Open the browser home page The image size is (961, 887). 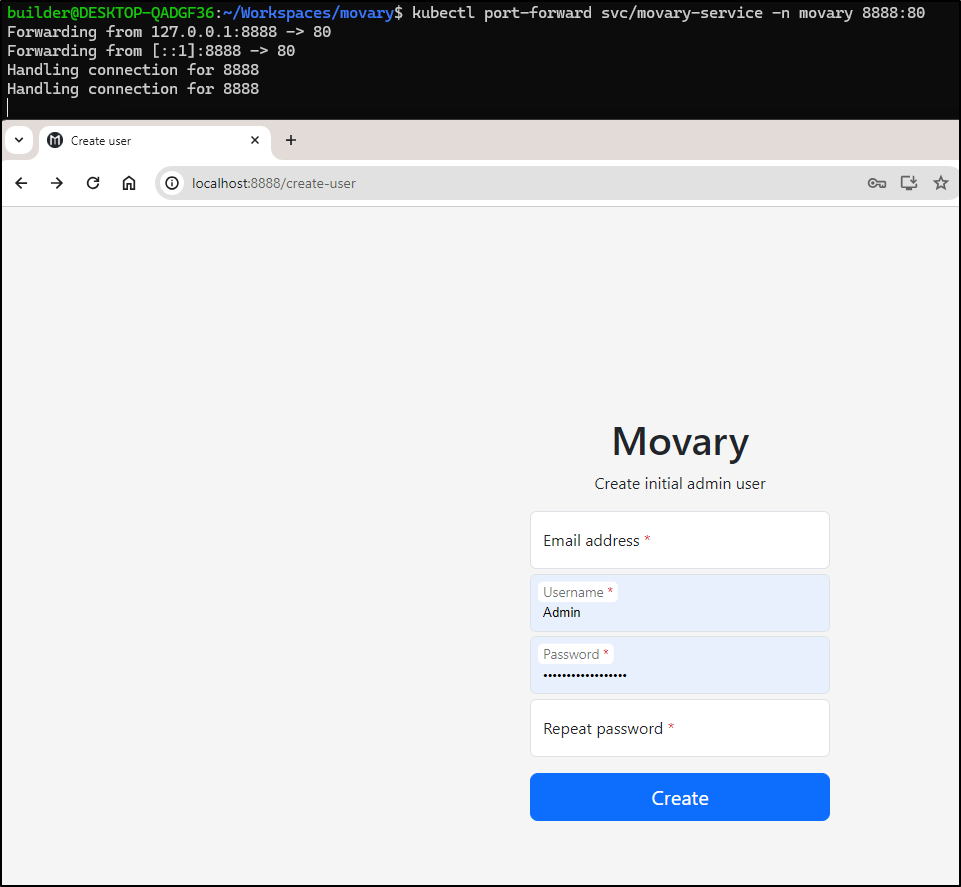(129, 183)
